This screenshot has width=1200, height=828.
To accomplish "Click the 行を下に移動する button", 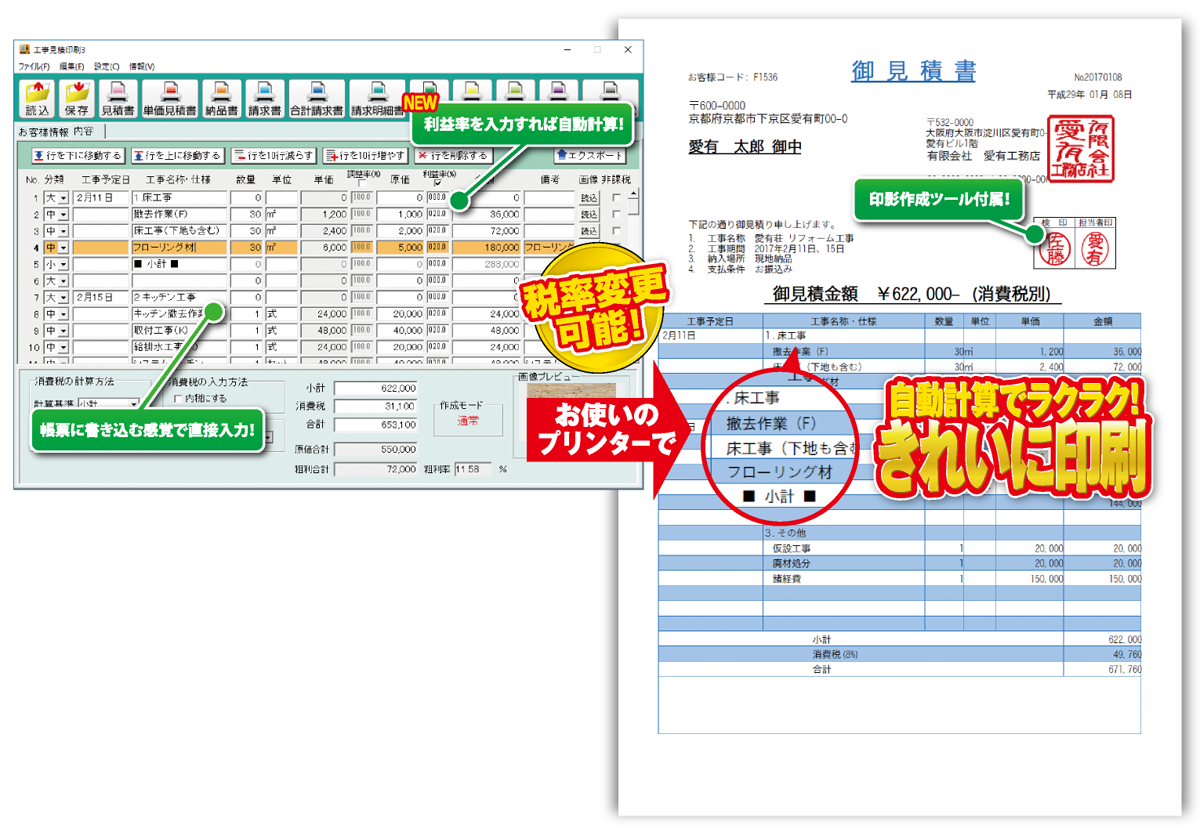I will tap(77, 156).
